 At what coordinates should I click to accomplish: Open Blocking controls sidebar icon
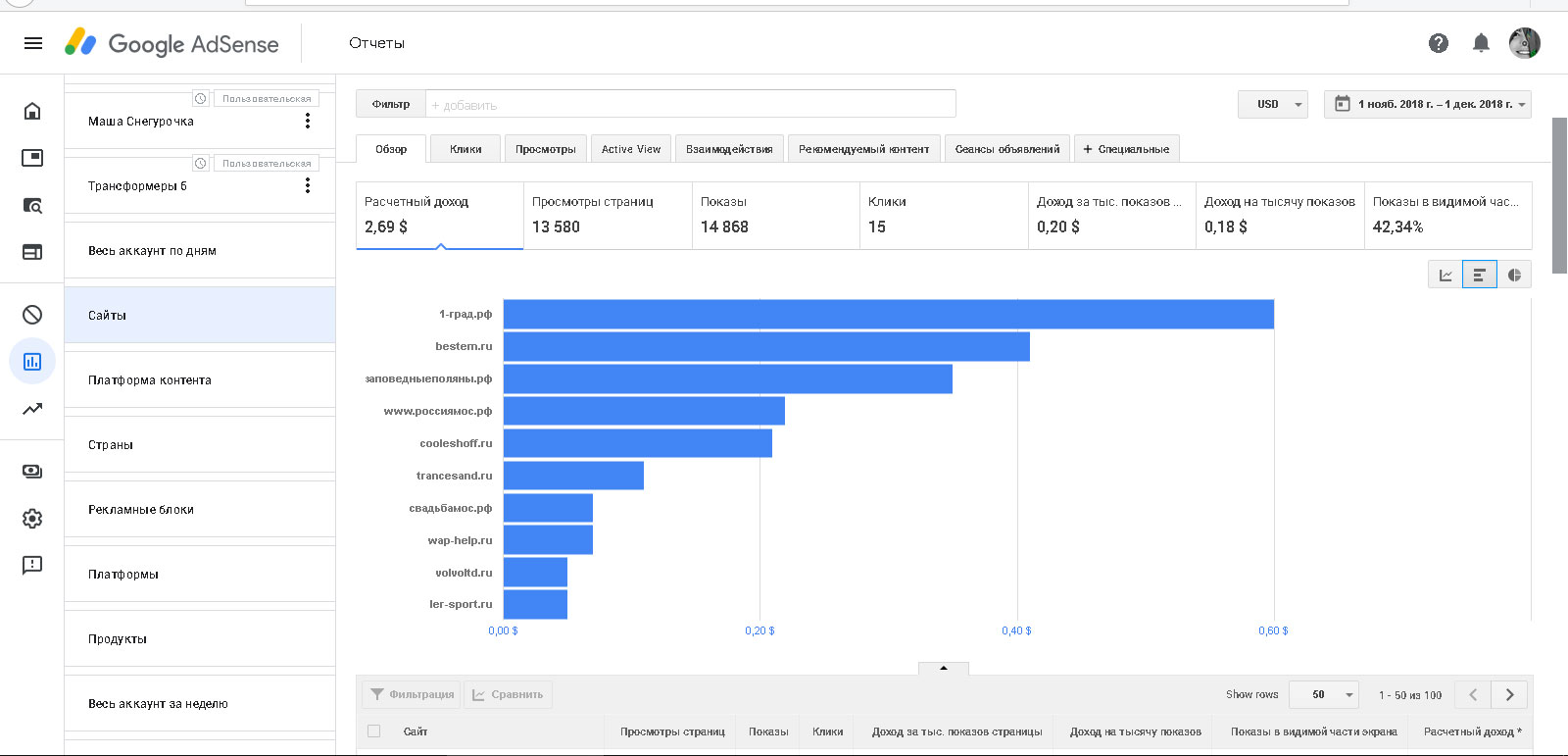pos(32,315)
